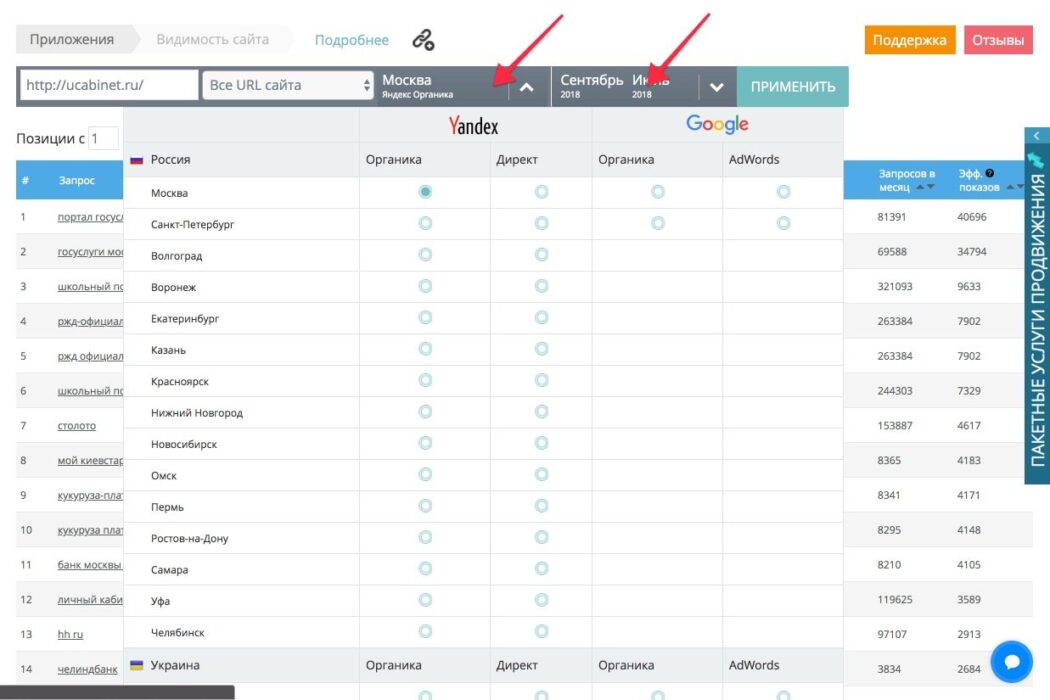Expand the date range chevron down
This screenshot has width=1050, height=700.
[716, 87]
